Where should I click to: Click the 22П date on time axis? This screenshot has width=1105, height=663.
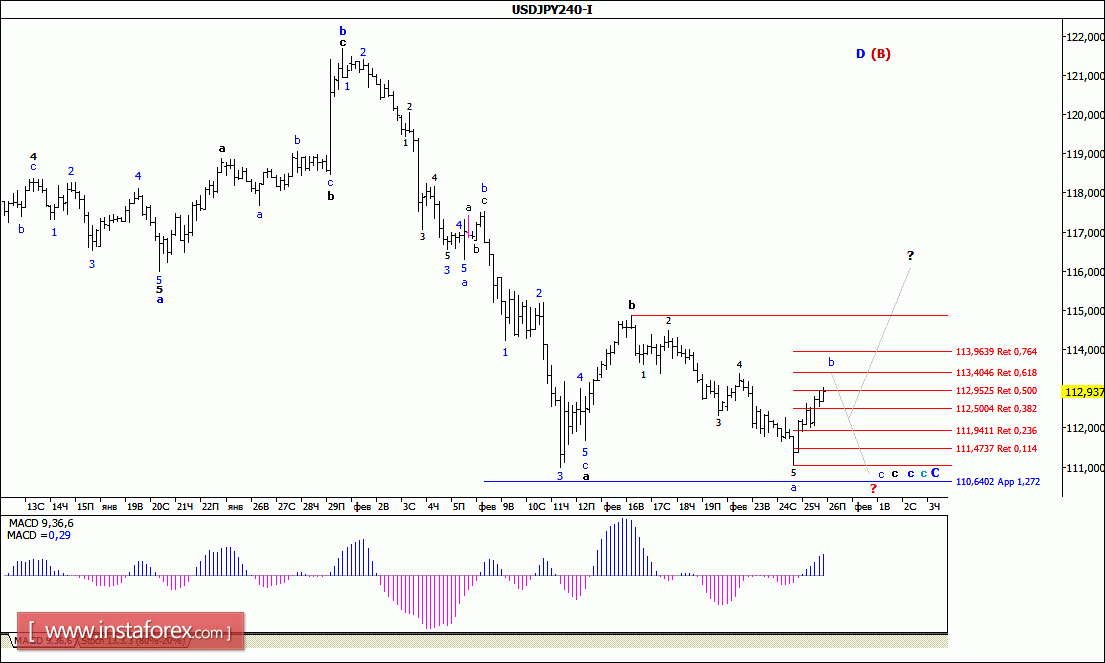(210, 506)
